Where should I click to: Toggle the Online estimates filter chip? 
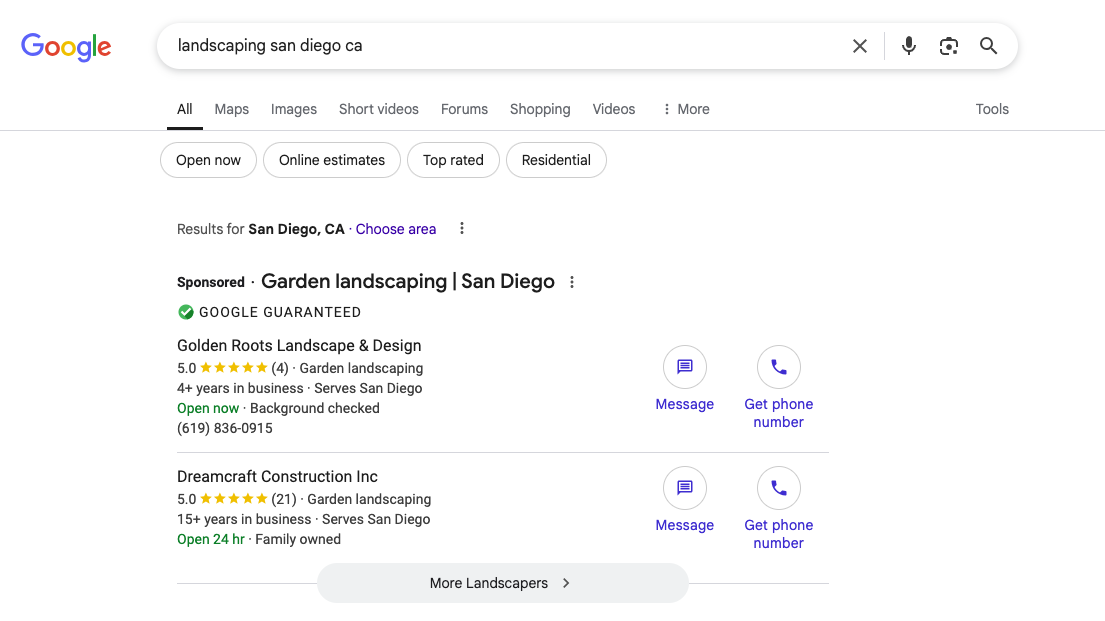click(332, 160)
